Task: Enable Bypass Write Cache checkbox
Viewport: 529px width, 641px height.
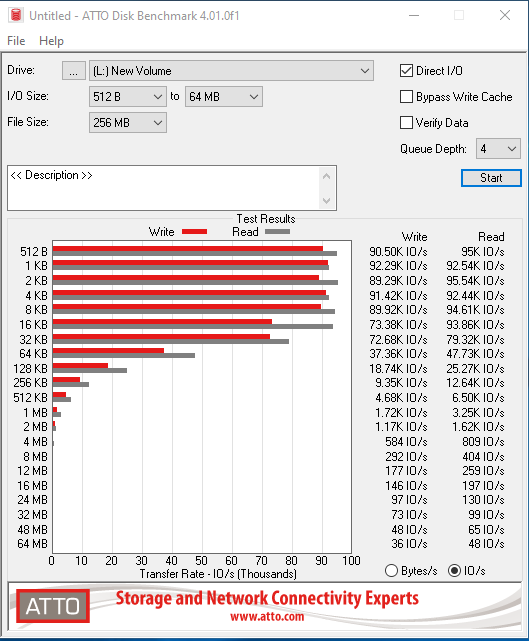Action: (406, 97)
